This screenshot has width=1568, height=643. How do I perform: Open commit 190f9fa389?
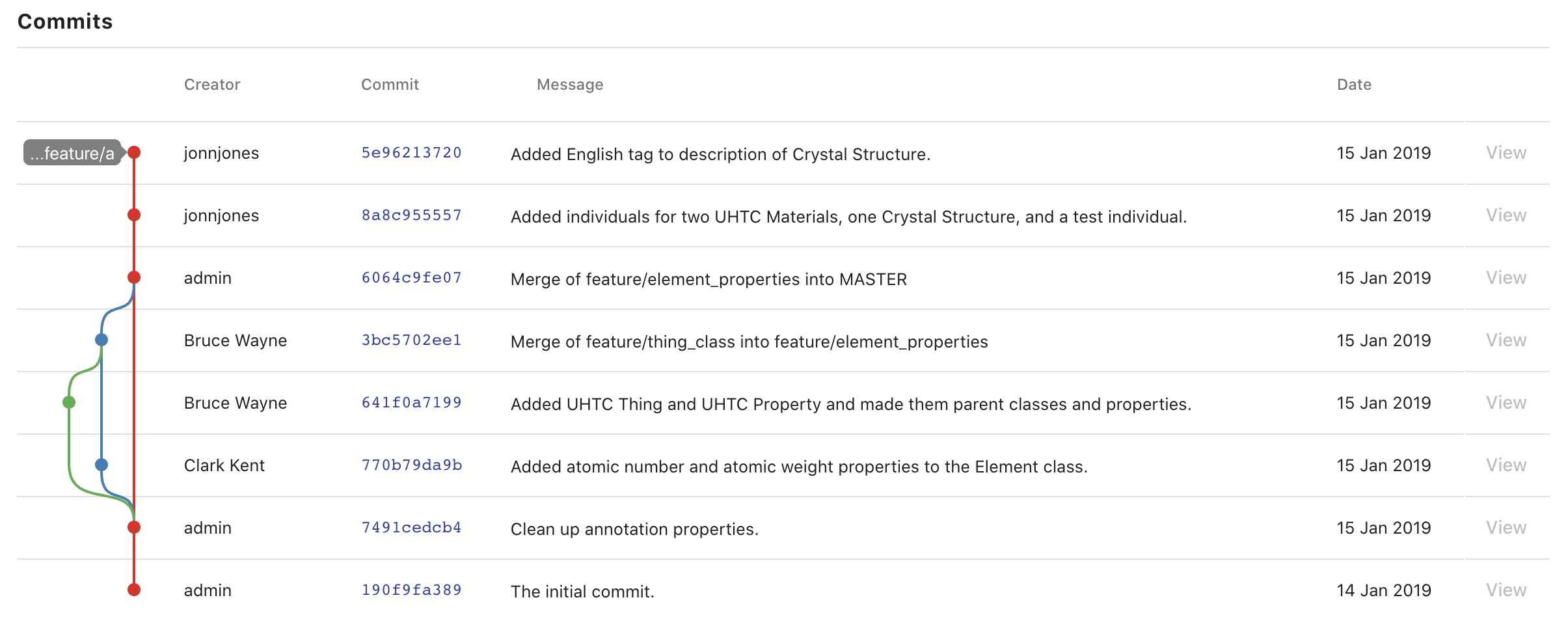click(x=411, y=590)
